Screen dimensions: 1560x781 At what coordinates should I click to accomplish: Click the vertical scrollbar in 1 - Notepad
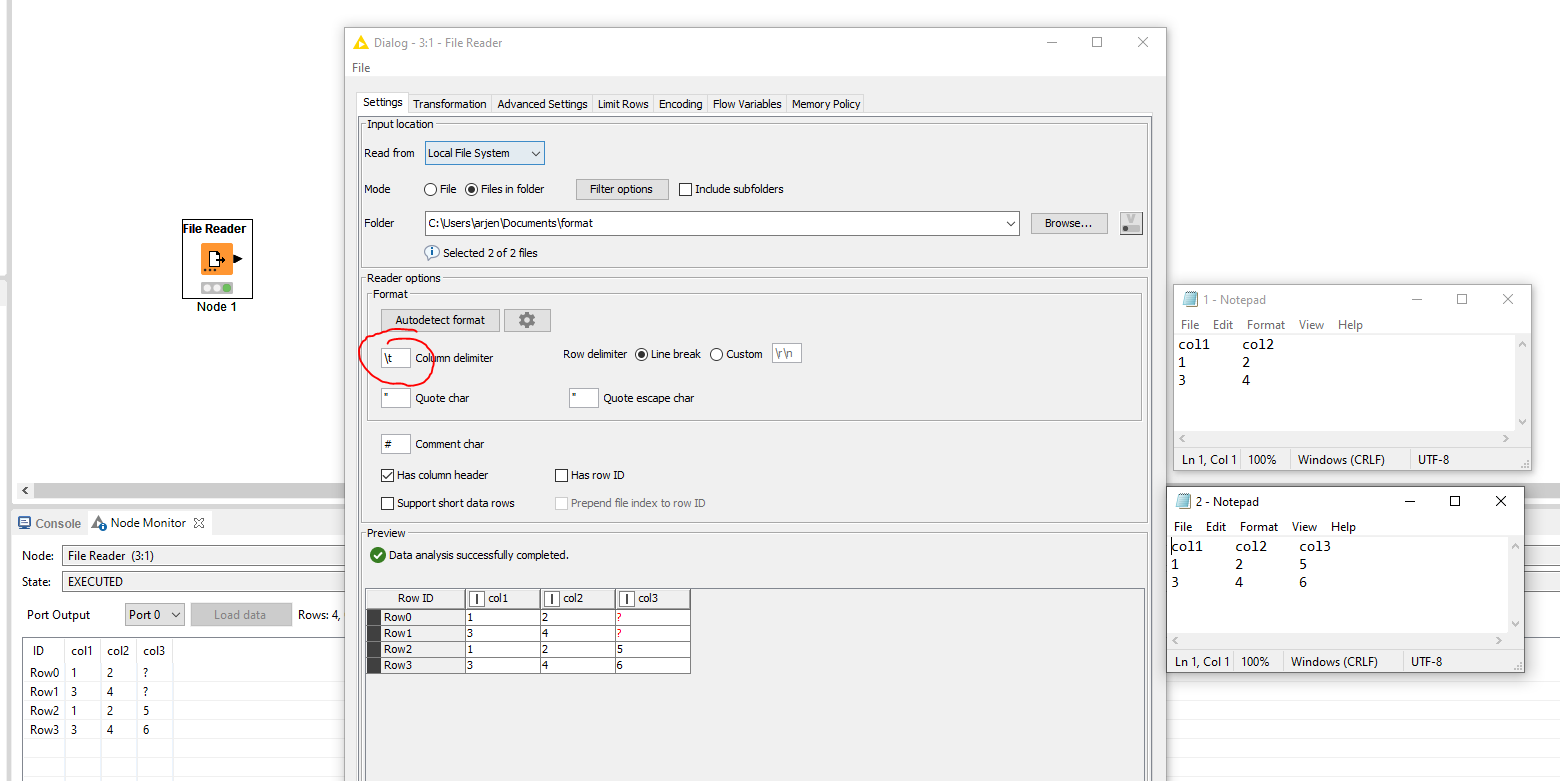point(1523,383)
